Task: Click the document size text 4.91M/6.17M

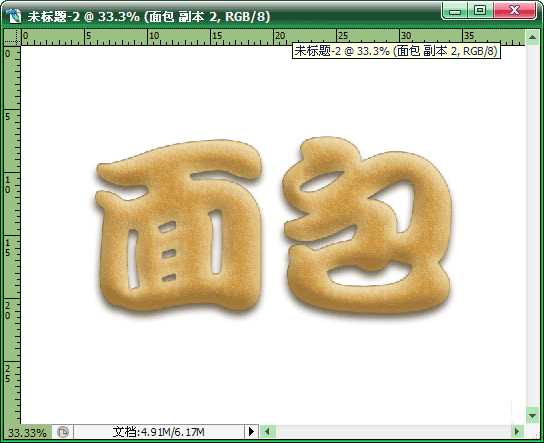Action: pos(158,432)
